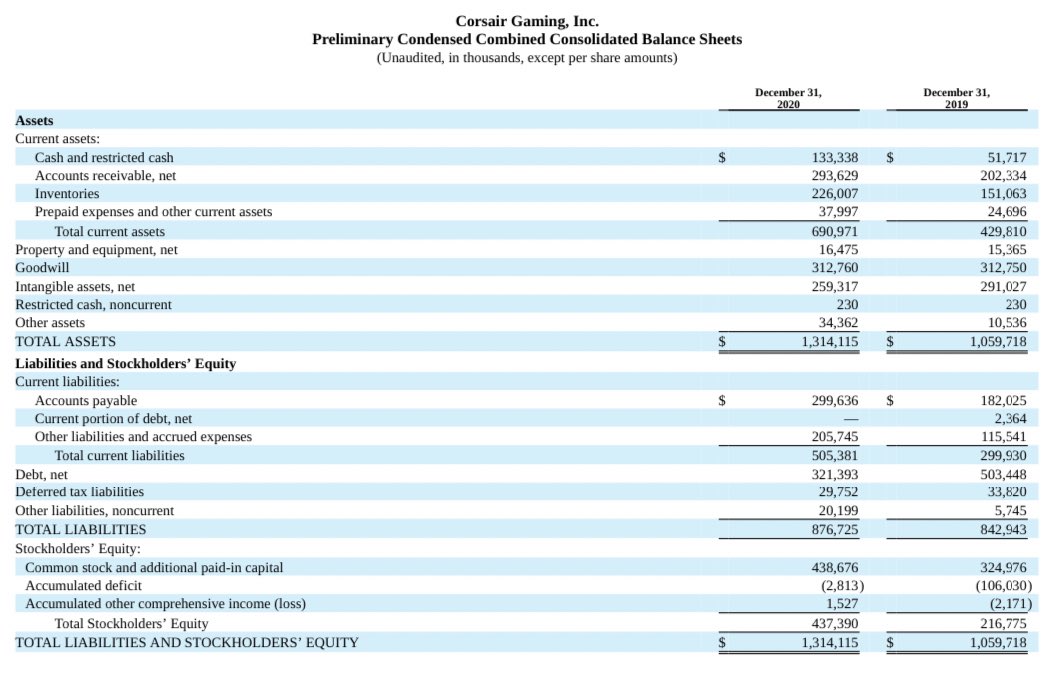Click the Goodwill row label
1063x680 pixels.
(x=43, y=268)
